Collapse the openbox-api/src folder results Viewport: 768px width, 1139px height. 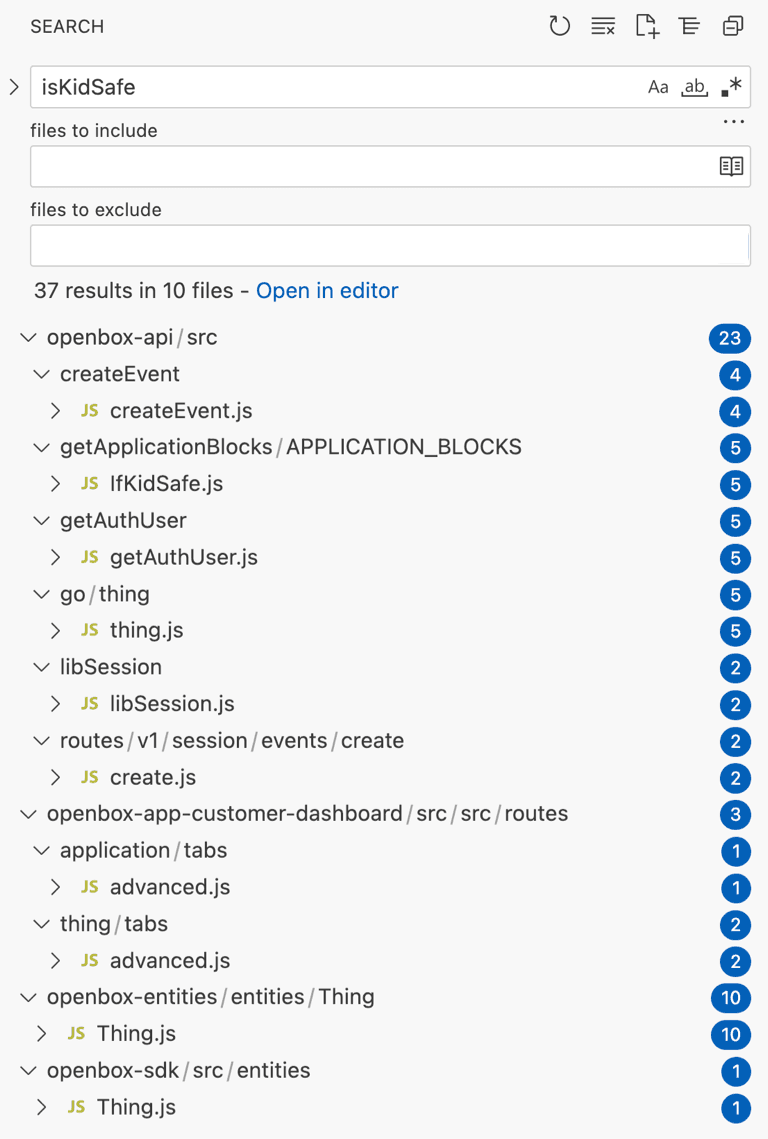click(28, 337)
